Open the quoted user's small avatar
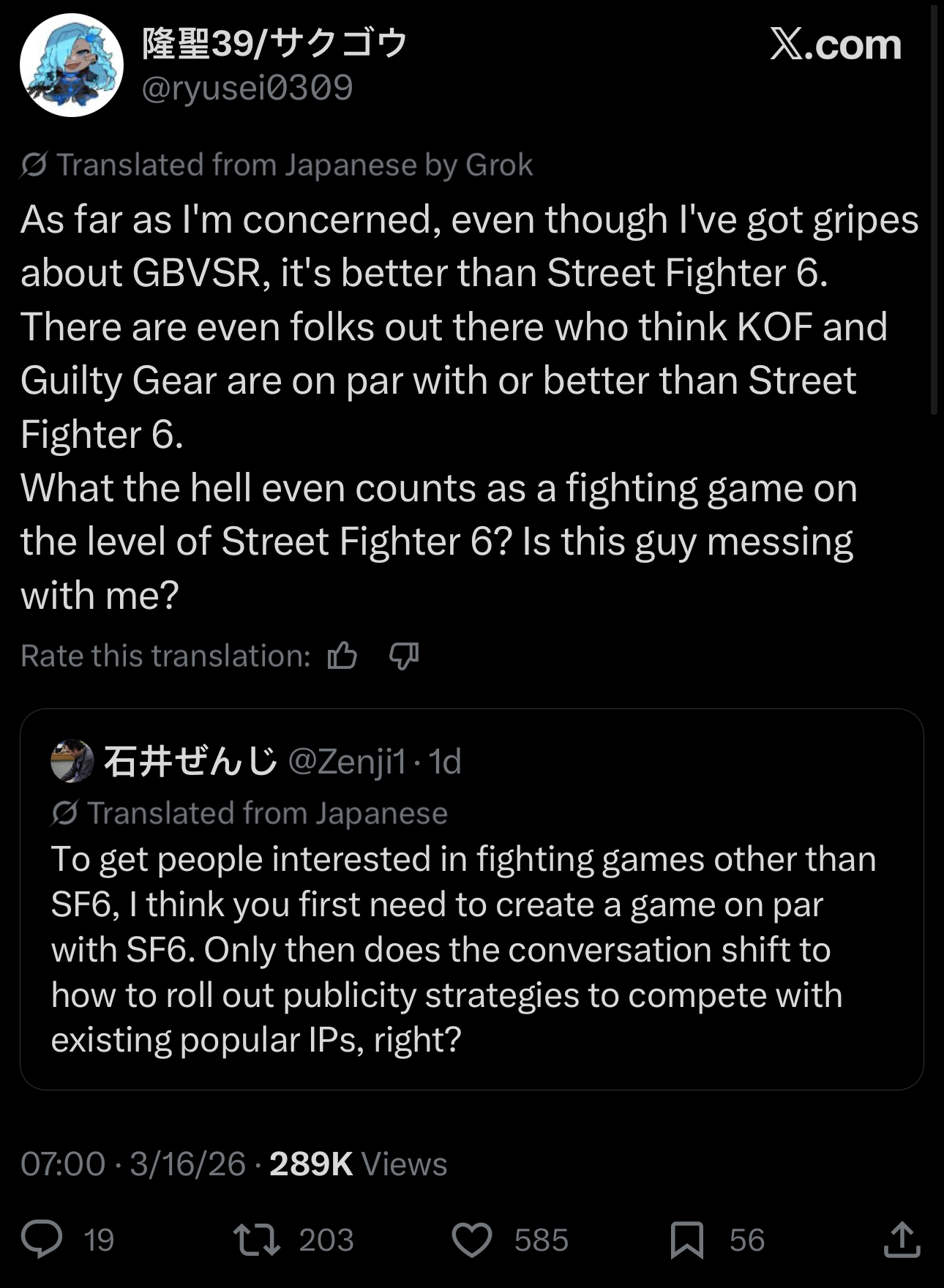The height and width of the screenshot is (1288, 944). 72,761
